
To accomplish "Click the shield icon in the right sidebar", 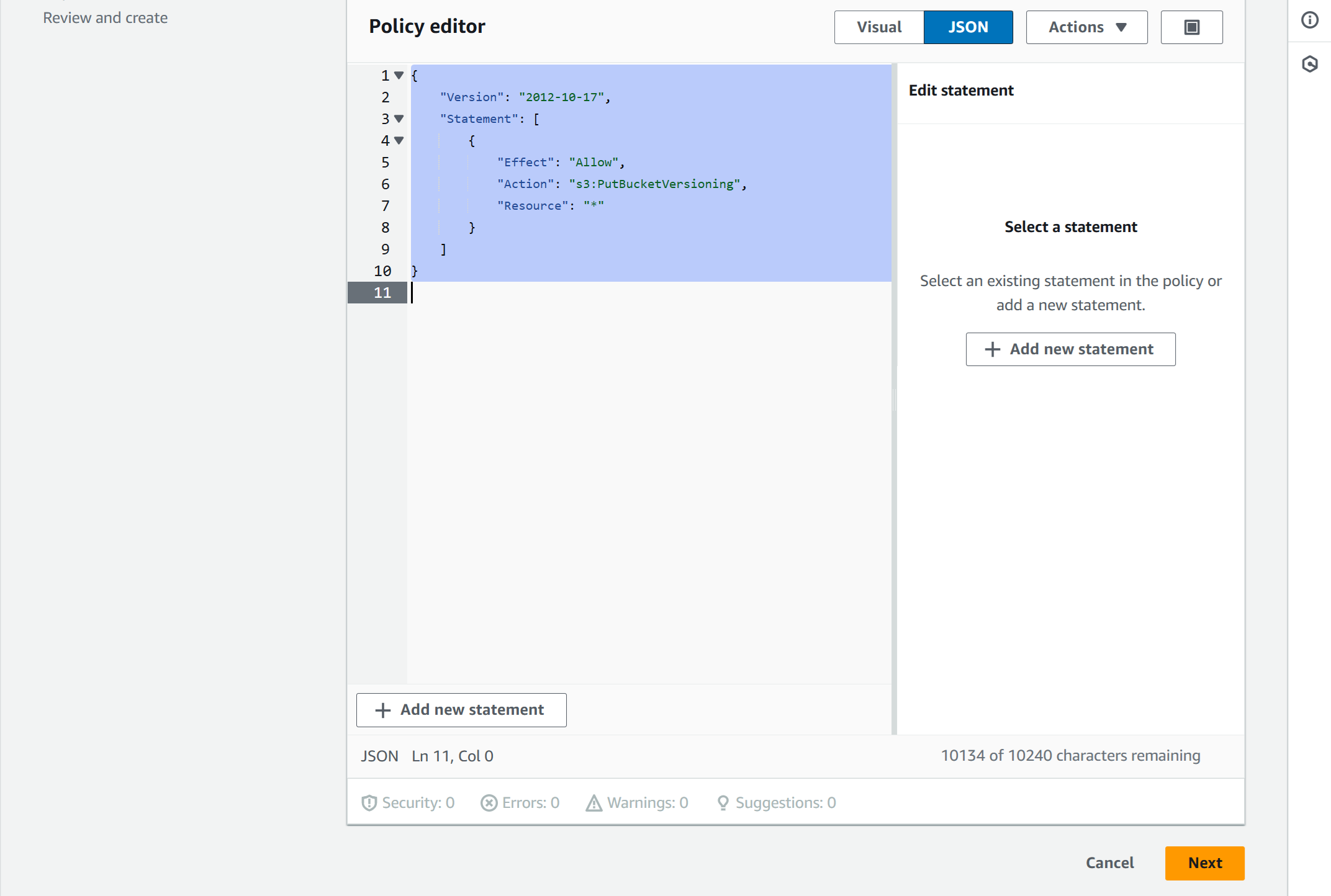I will (1310, 64).
